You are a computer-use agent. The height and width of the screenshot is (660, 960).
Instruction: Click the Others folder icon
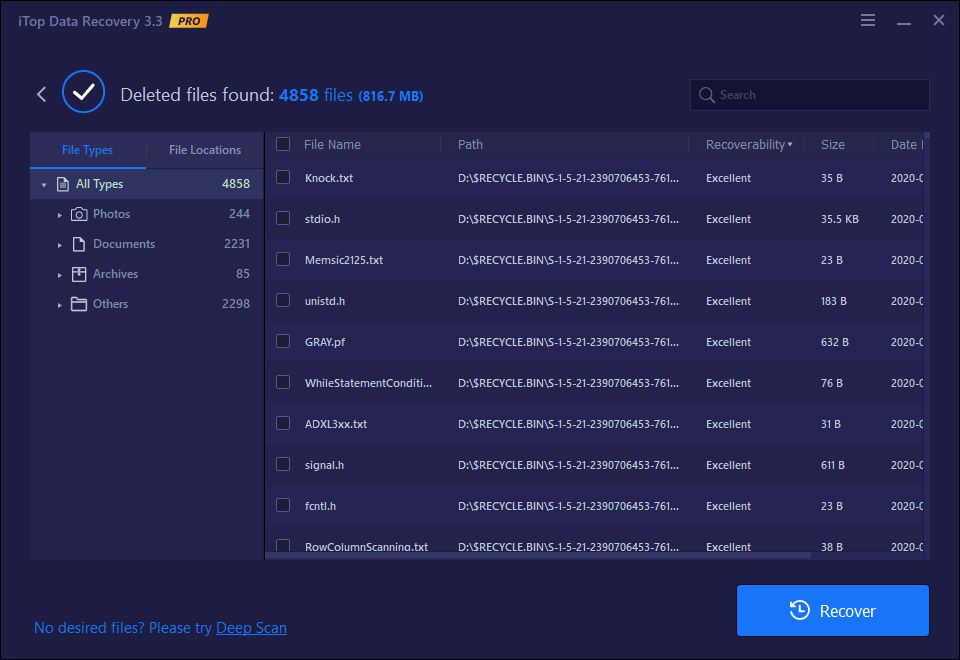coord(79,304)
